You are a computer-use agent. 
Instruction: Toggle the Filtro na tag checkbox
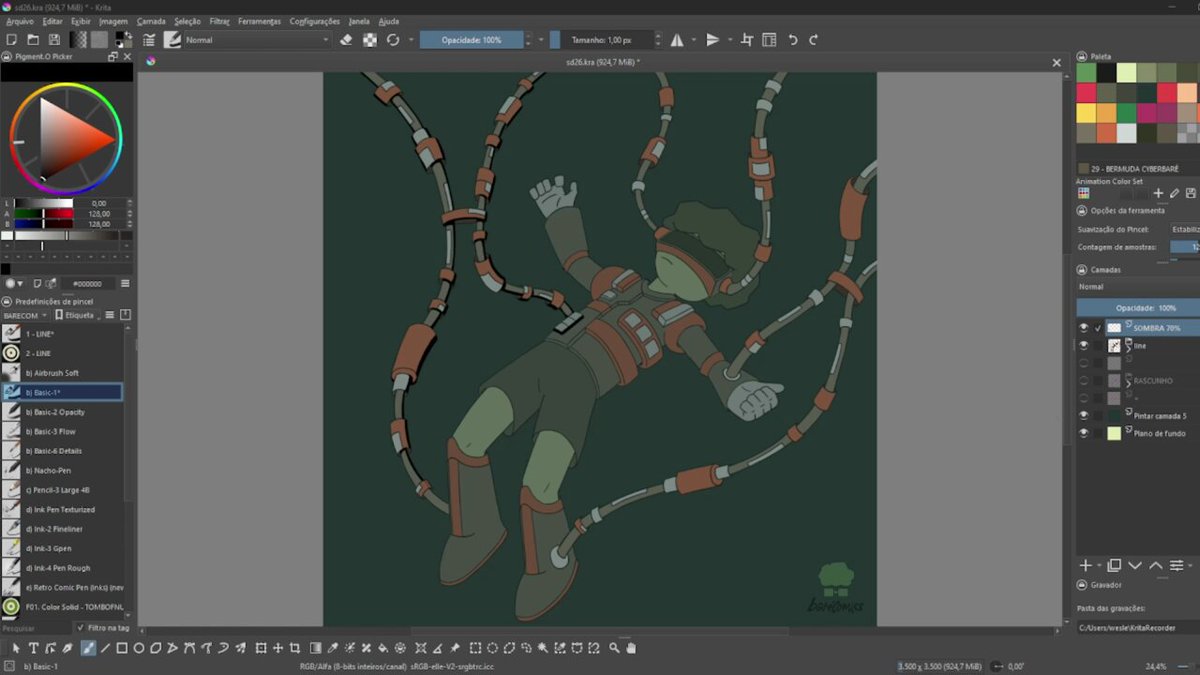(81, 628)
